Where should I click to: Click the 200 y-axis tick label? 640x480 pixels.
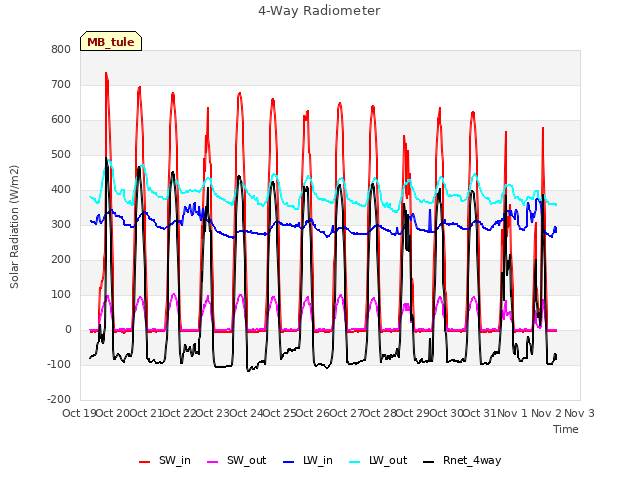point(61,260)
